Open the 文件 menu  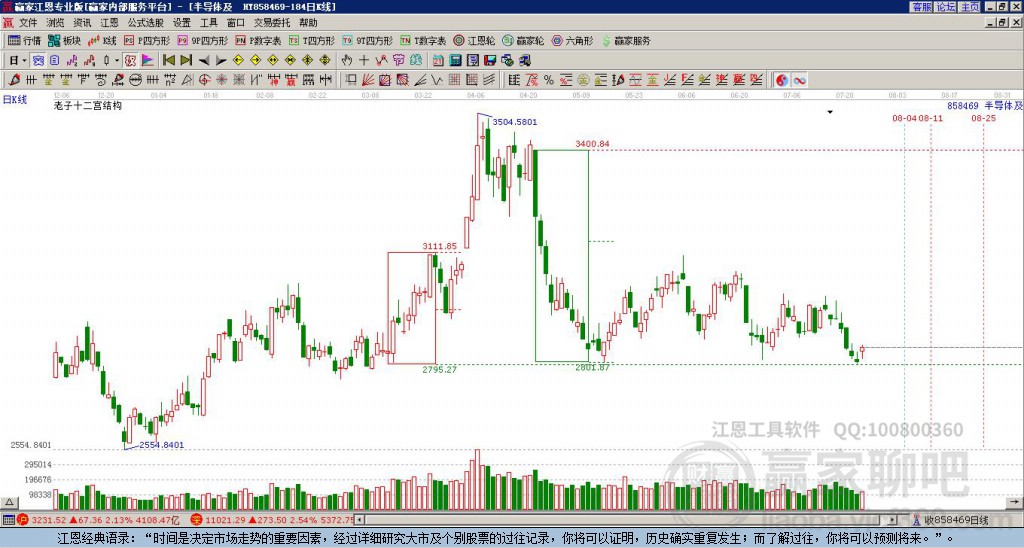28,23
